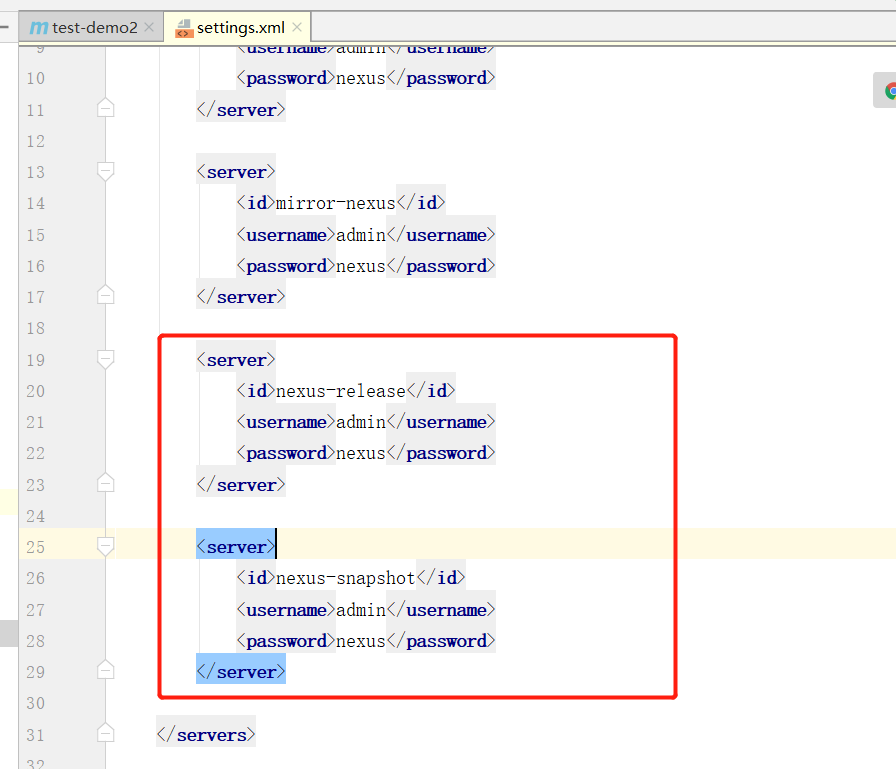896x769 pixels.
Task: Click line number 30 in gutter
Action: point(35,703)
